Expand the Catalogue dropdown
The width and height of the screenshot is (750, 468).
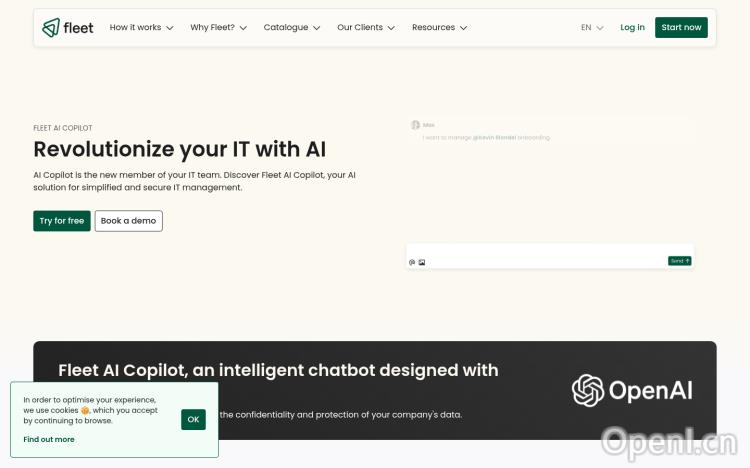[292, 28]
